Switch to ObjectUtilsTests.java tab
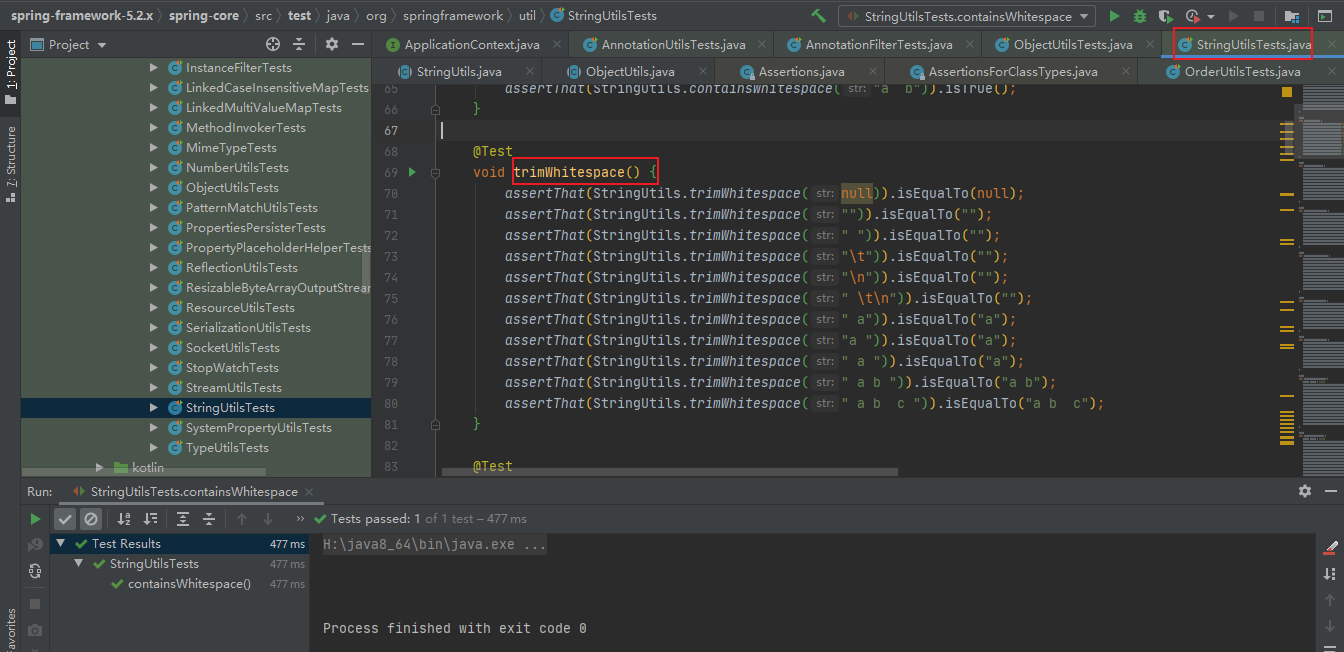1344x652 pixels. tap(1072, 45)
